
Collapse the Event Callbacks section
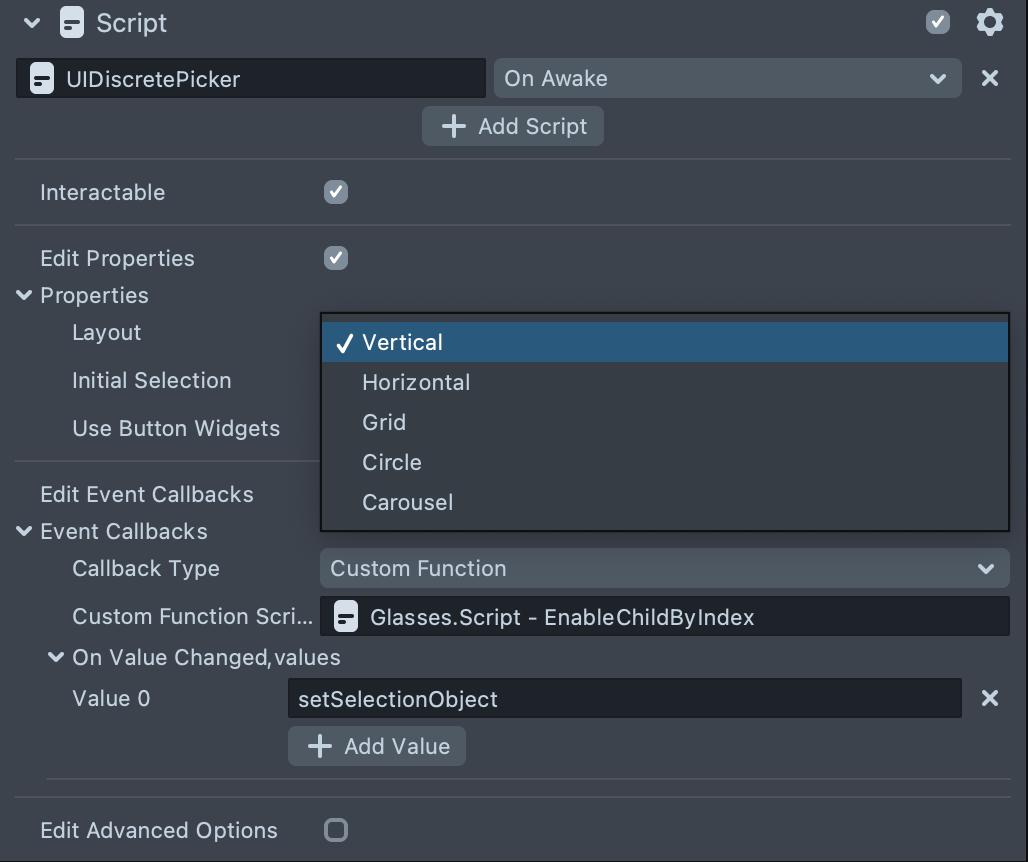point(24,532)
